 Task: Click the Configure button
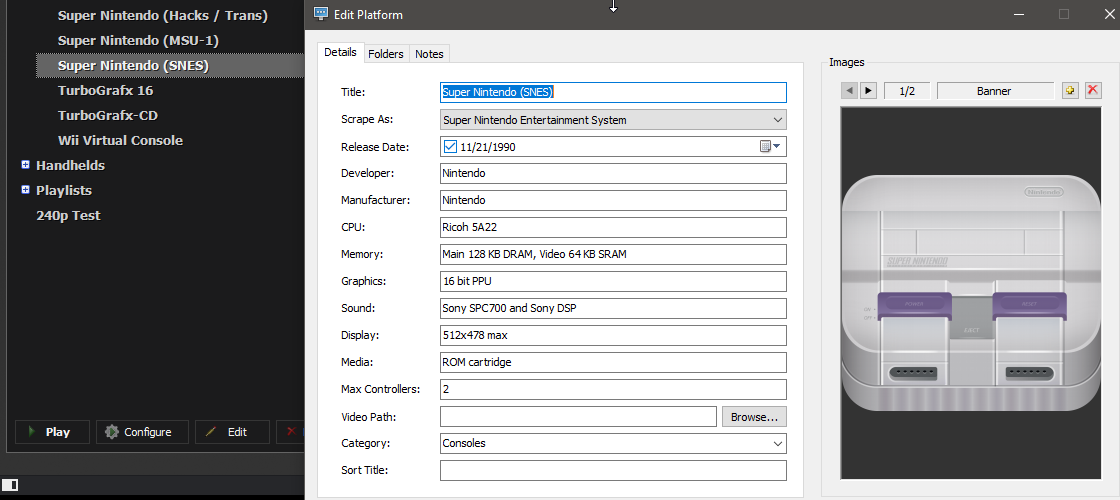click(142, 432)
